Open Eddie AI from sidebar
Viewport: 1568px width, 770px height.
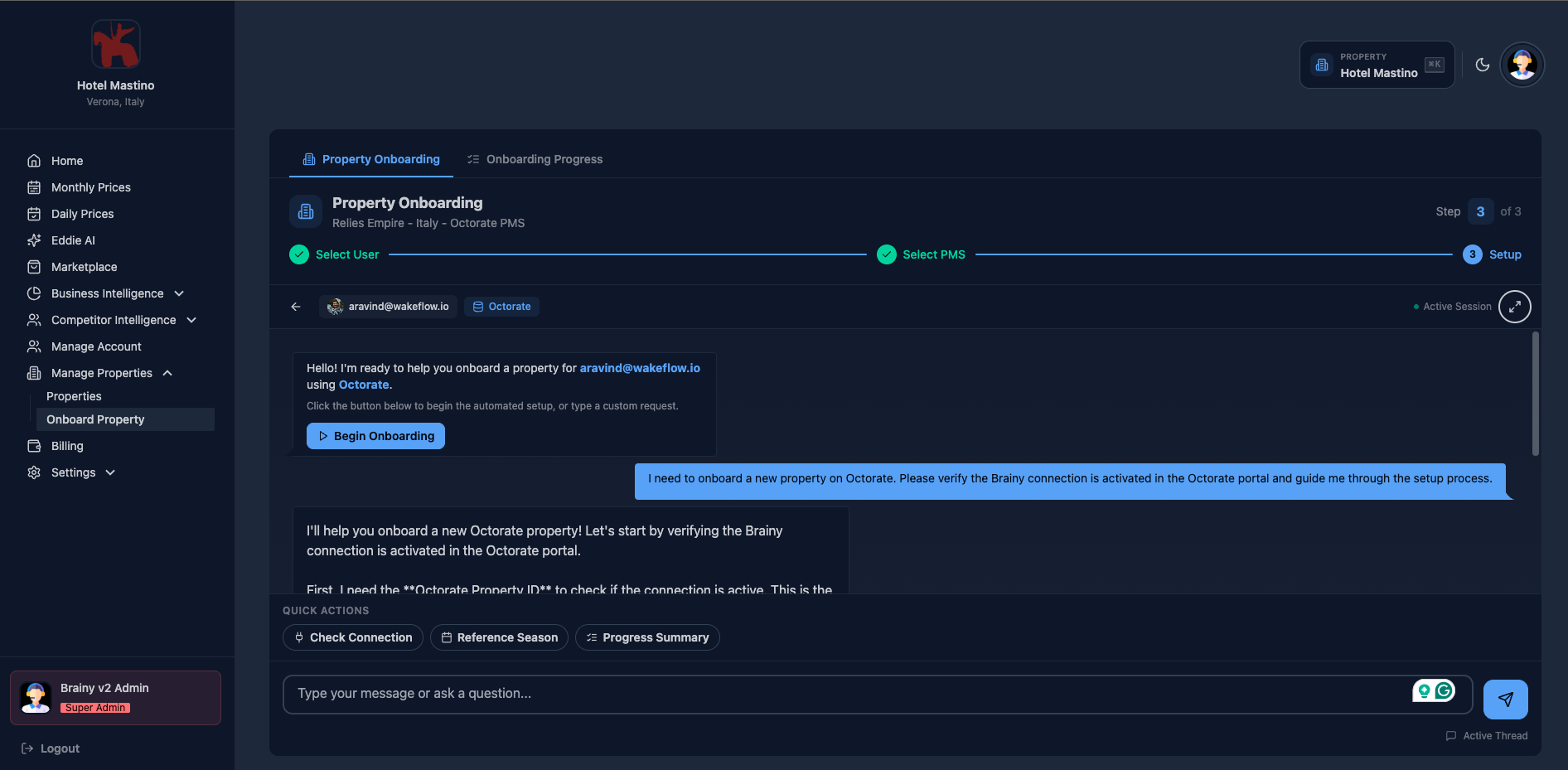[73, 240]
